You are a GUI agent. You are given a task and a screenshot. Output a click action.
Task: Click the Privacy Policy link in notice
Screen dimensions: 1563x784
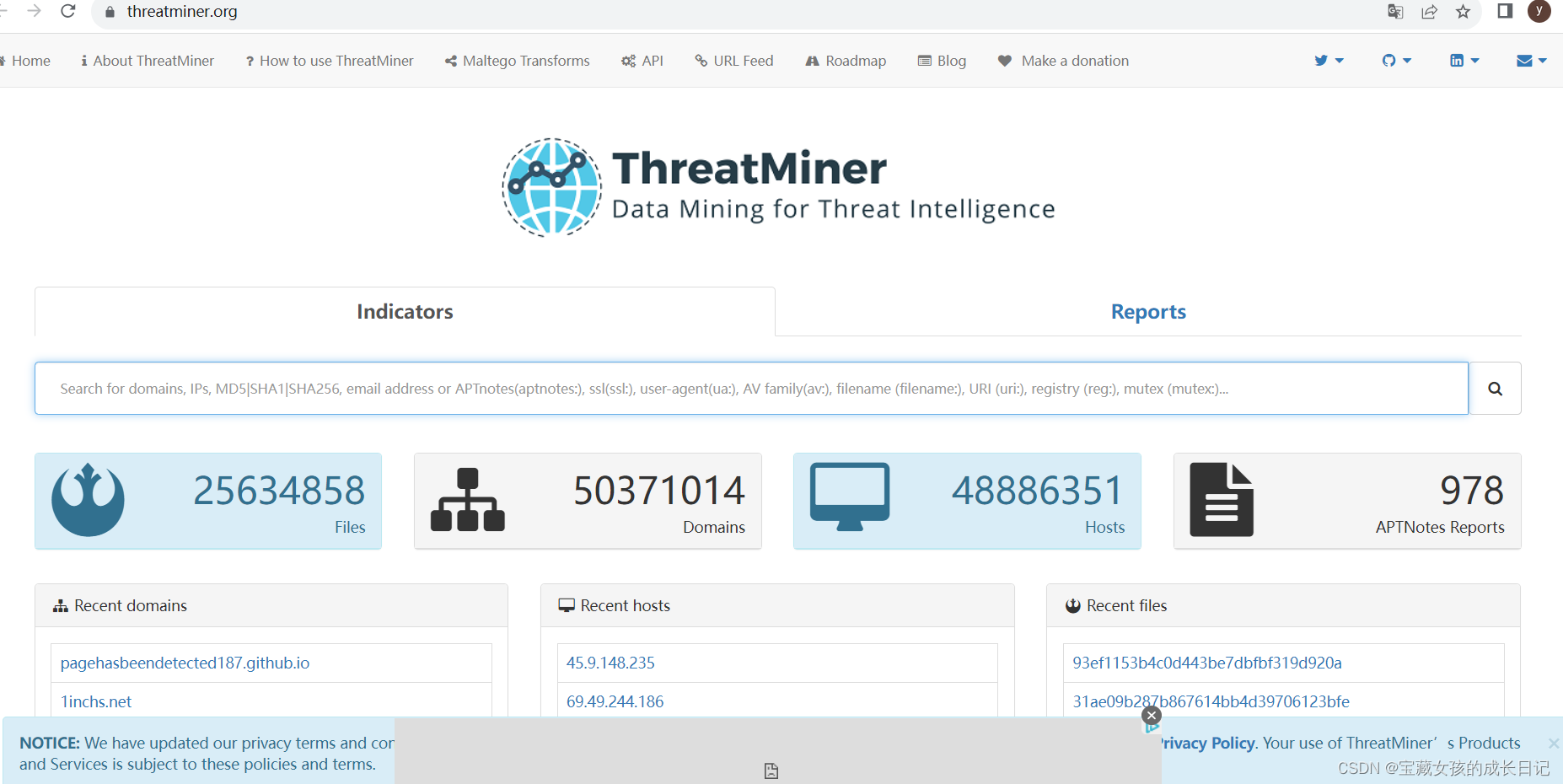click(1209, 743)
